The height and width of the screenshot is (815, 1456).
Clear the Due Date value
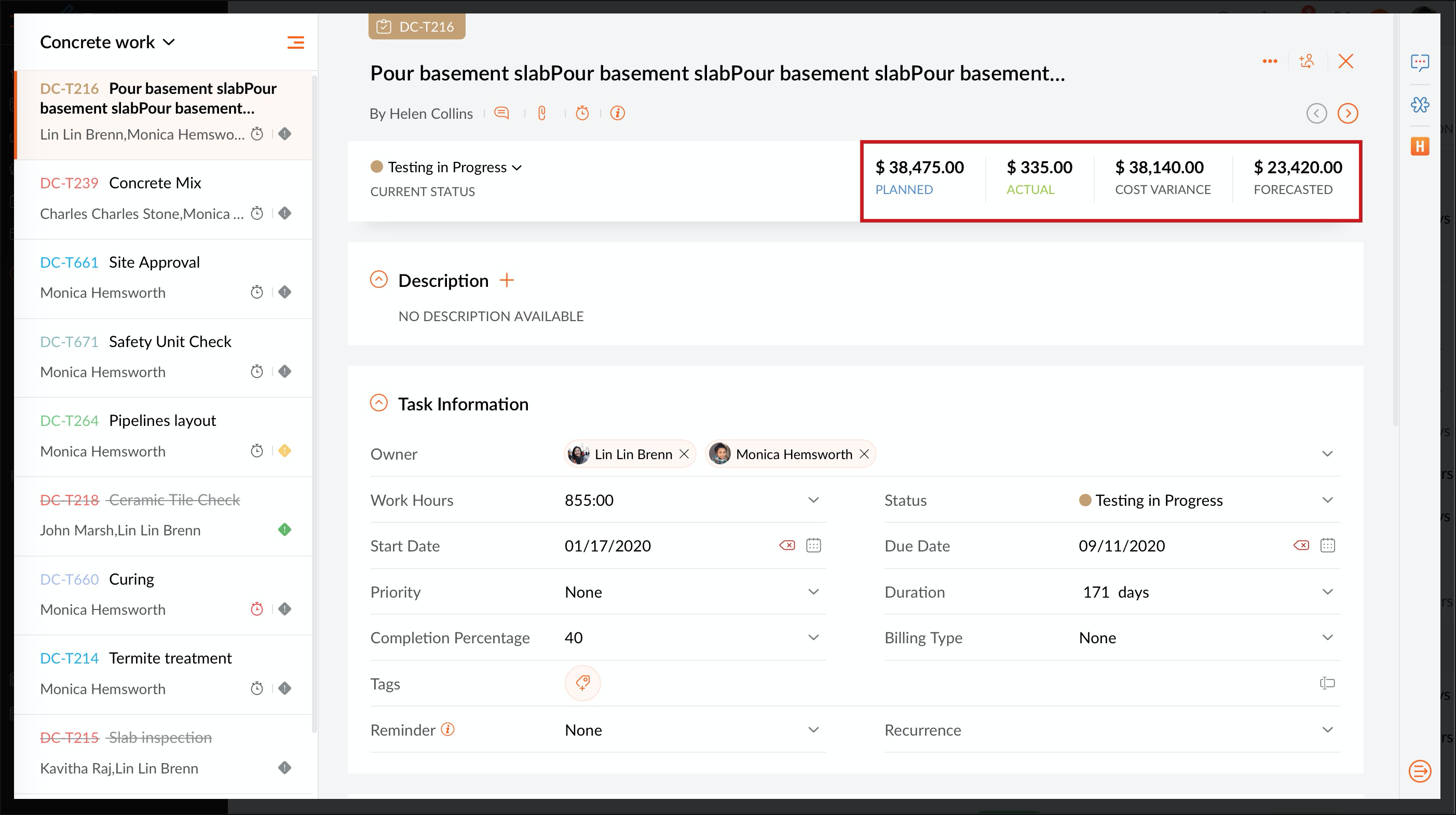[1301, 546]
